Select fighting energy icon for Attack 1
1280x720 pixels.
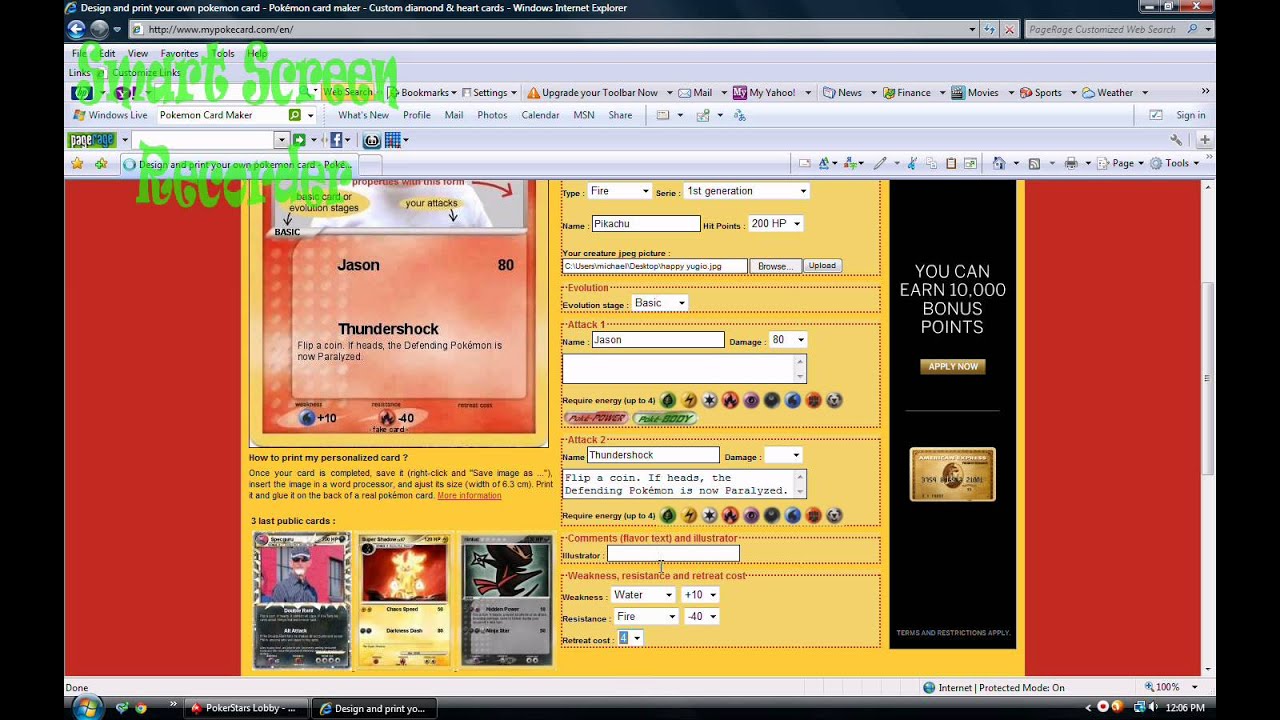tap(813, 400)
